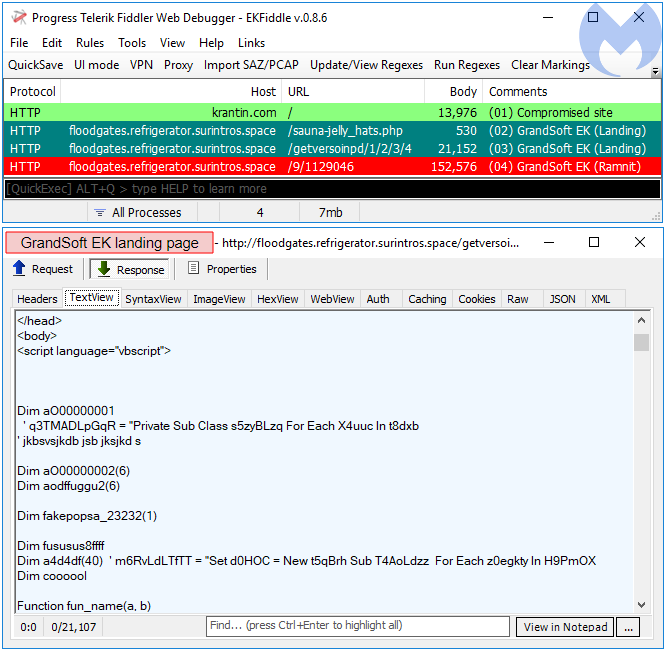Click the Fiddler app icon in title bar

(19, 18)
